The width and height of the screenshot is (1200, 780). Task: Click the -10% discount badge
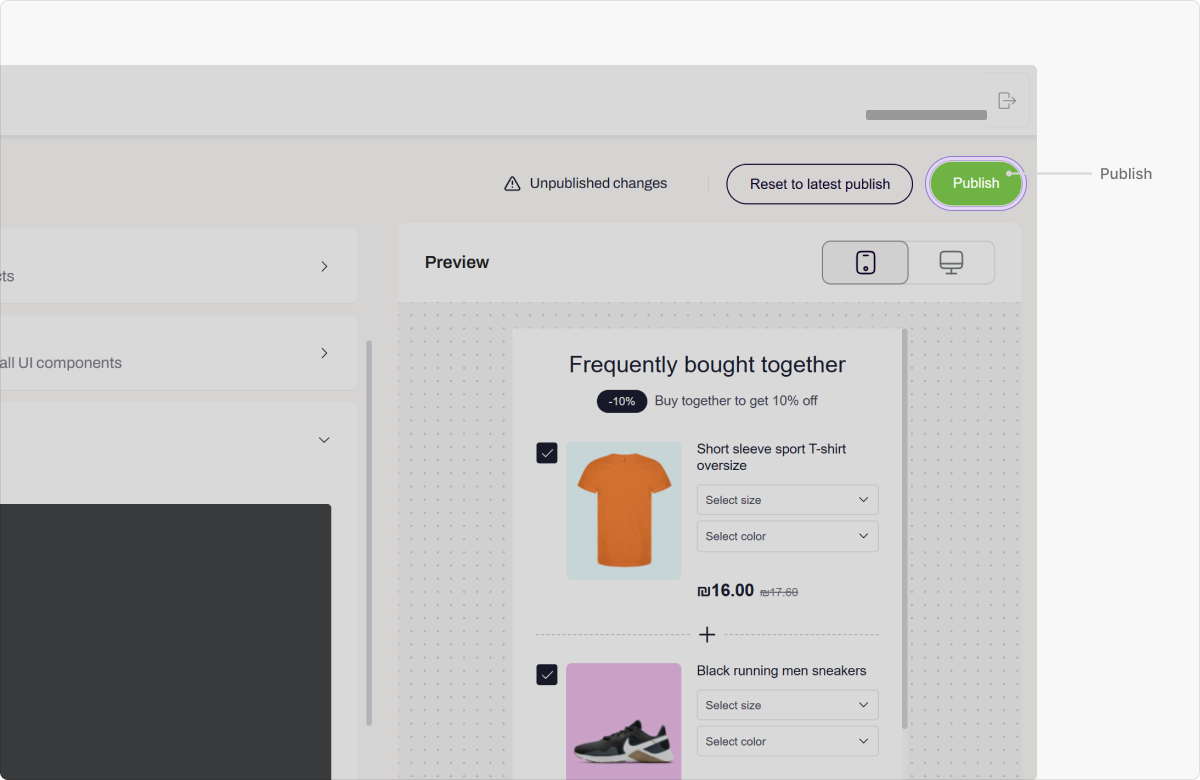click(x=622, y=401)
